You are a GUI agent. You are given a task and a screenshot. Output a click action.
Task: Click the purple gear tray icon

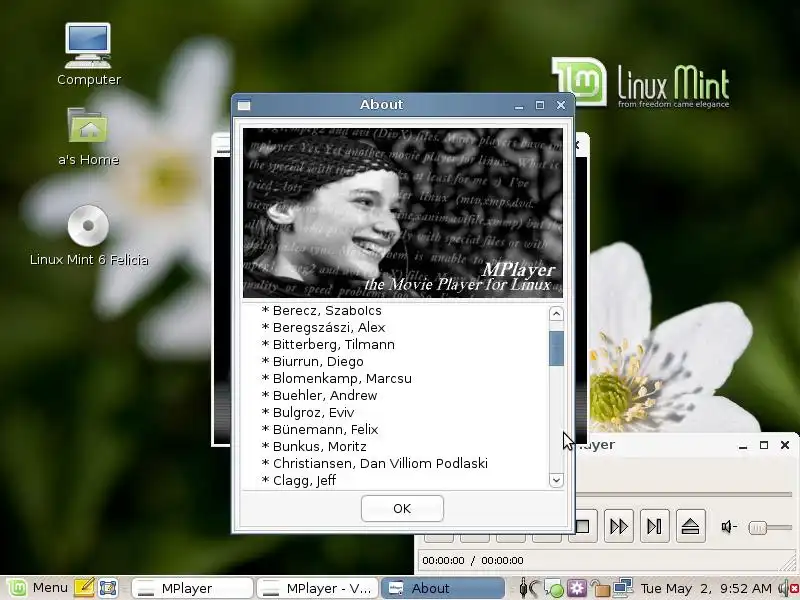point(577,588)
